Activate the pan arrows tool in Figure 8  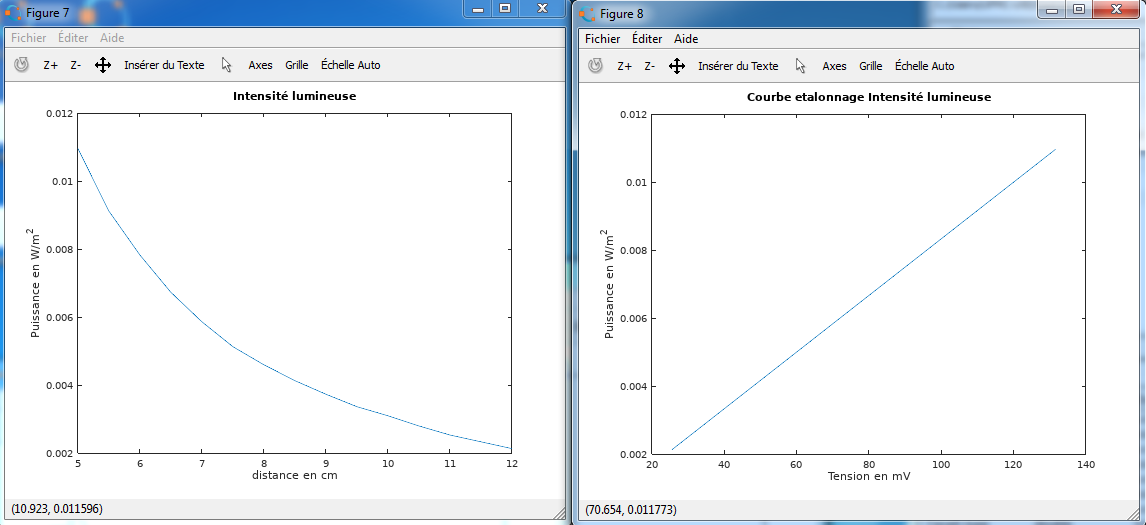[676, 66]
